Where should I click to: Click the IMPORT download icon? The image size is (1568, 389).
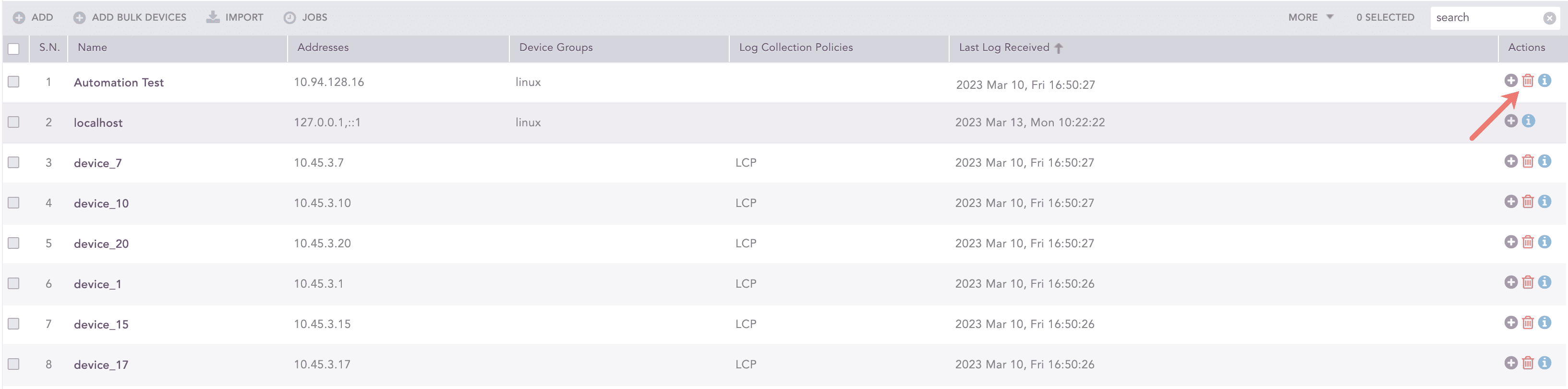click(x=212, y=17)
